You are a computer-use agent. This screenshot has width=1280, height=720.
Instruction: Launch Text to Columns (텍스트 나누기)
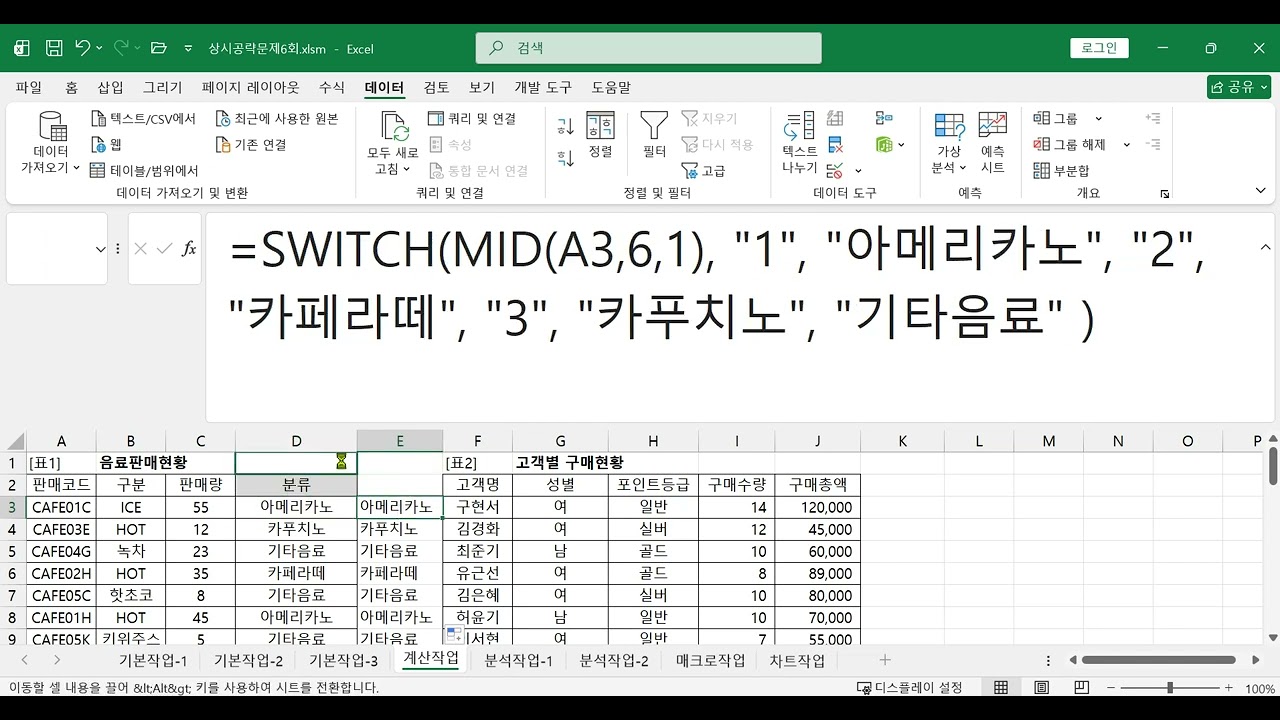[799, 143]
